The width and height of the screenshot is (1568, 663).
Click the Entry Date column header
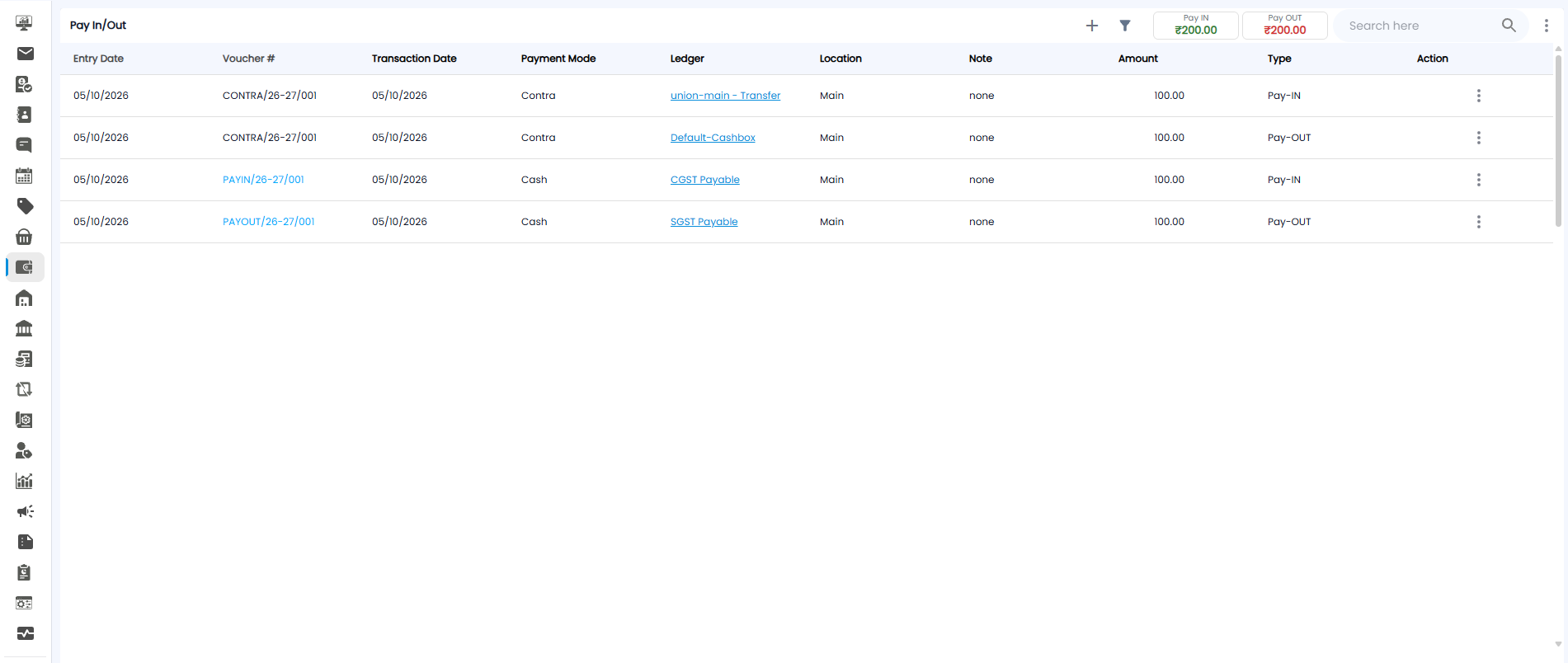pos(98,59)
